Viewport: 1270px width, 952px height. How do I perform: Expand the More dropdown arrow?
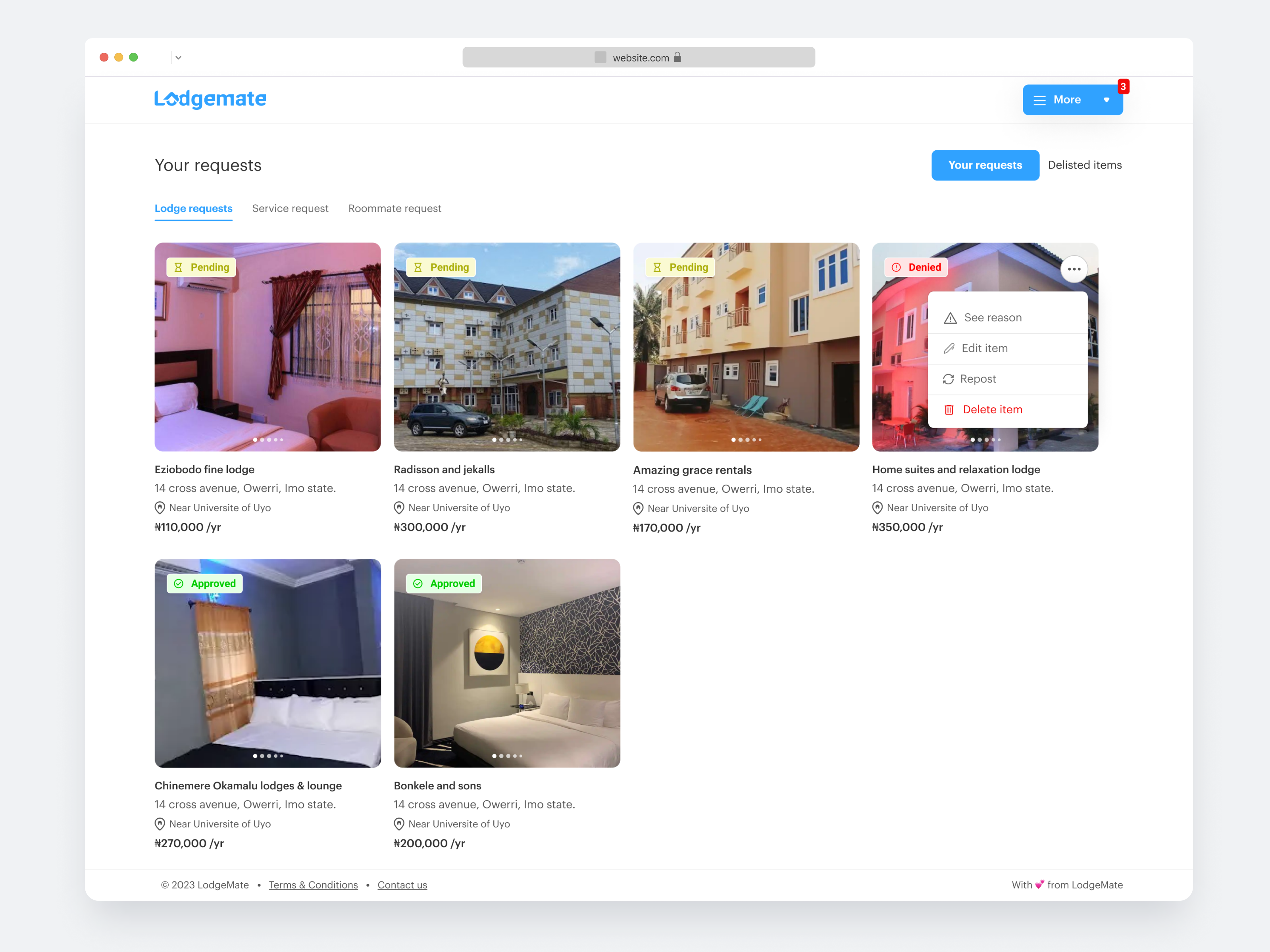pos(1108,99)
